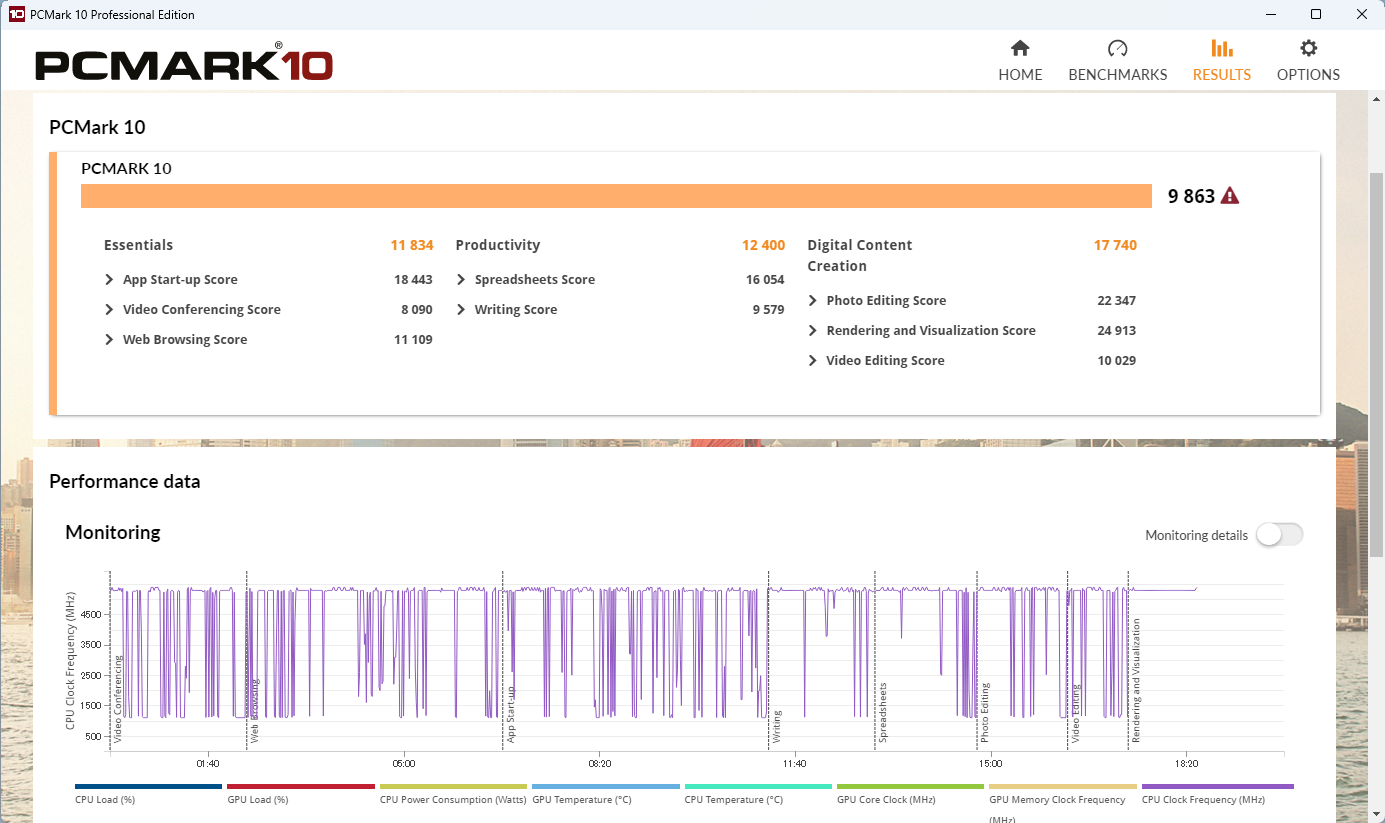Click the Writing marker in the monitoring chart
Image resolution: width=1385 pixels, height=823 pixels.
point(776,726)
